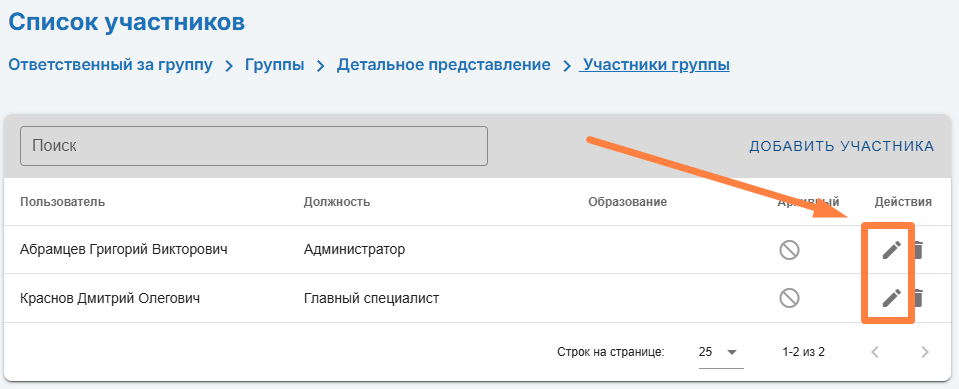Go to previous page of participants
The image size is (959, 389).
tap(875, 352)
